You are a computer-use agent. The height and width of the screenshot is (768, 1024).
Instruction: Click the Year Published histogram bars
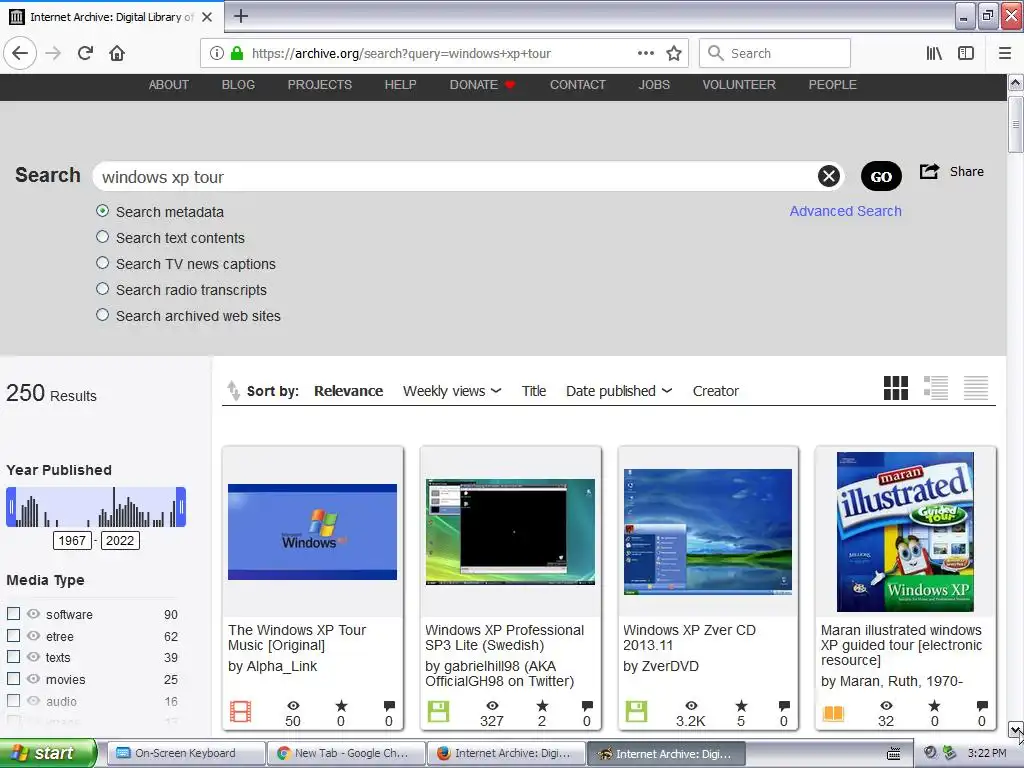[96, 507]
